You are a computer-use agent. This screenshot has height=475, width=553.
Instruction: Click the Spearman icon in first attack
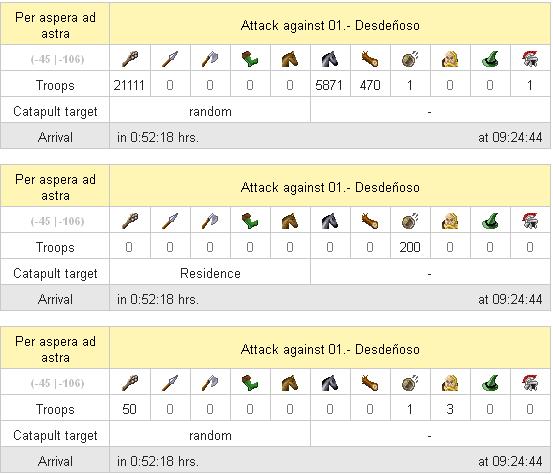(x=170, y=59)
